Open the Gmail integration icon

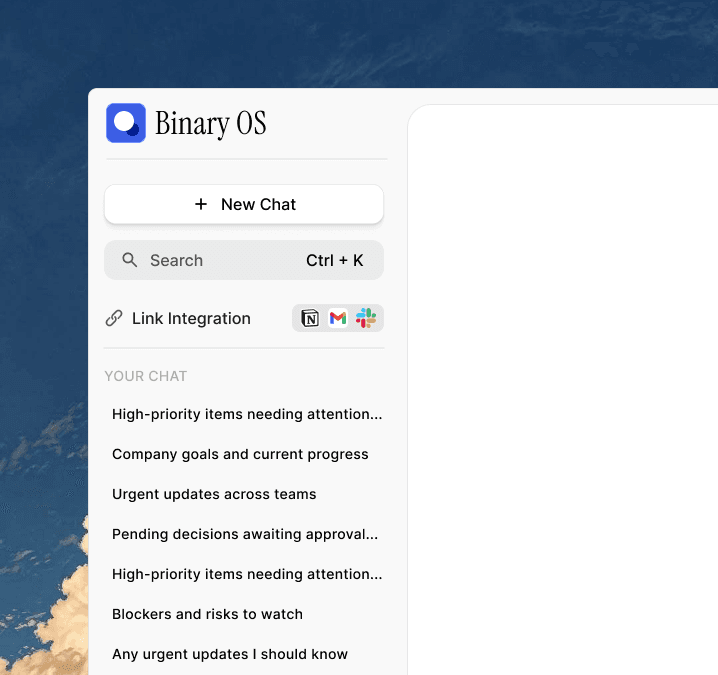pyautogui.click(x=338, y=318)
